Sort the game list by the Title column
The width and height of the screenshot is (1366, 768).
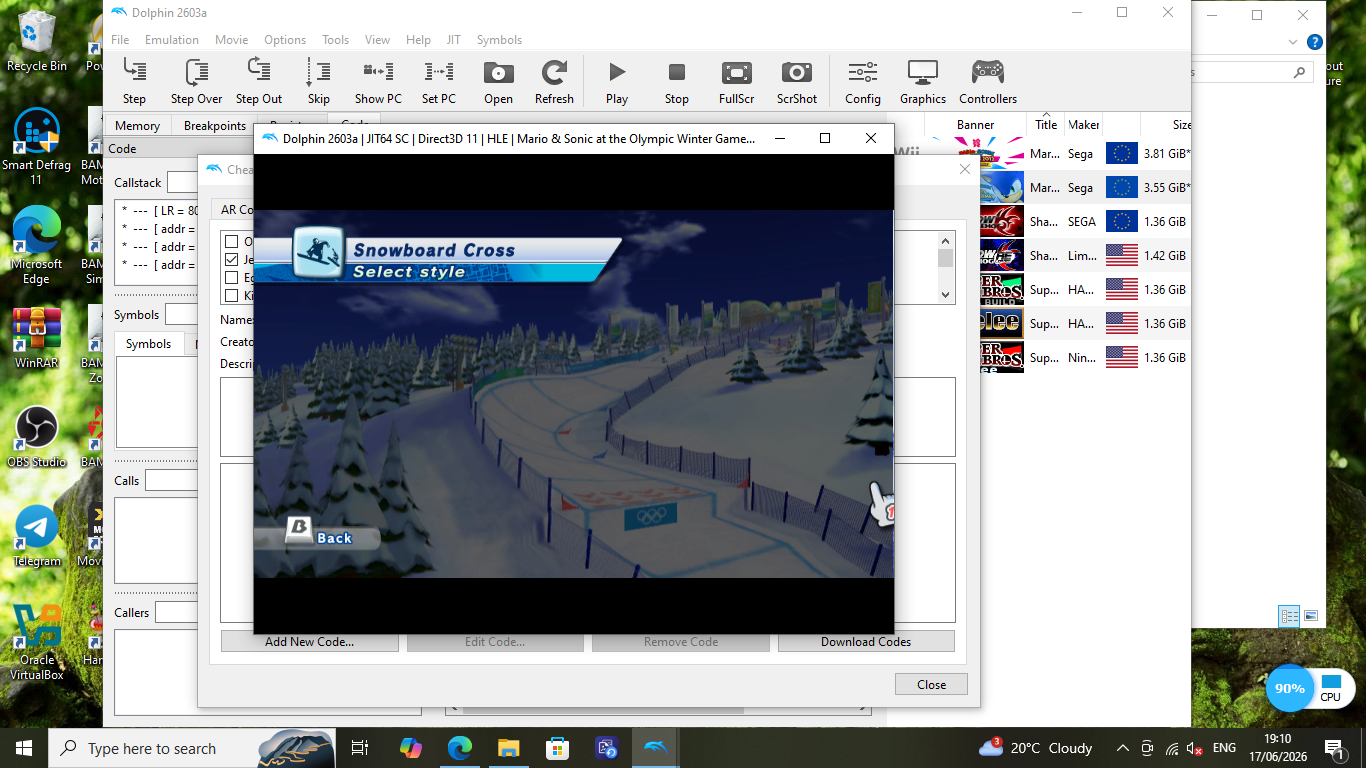pos(1046,125)
